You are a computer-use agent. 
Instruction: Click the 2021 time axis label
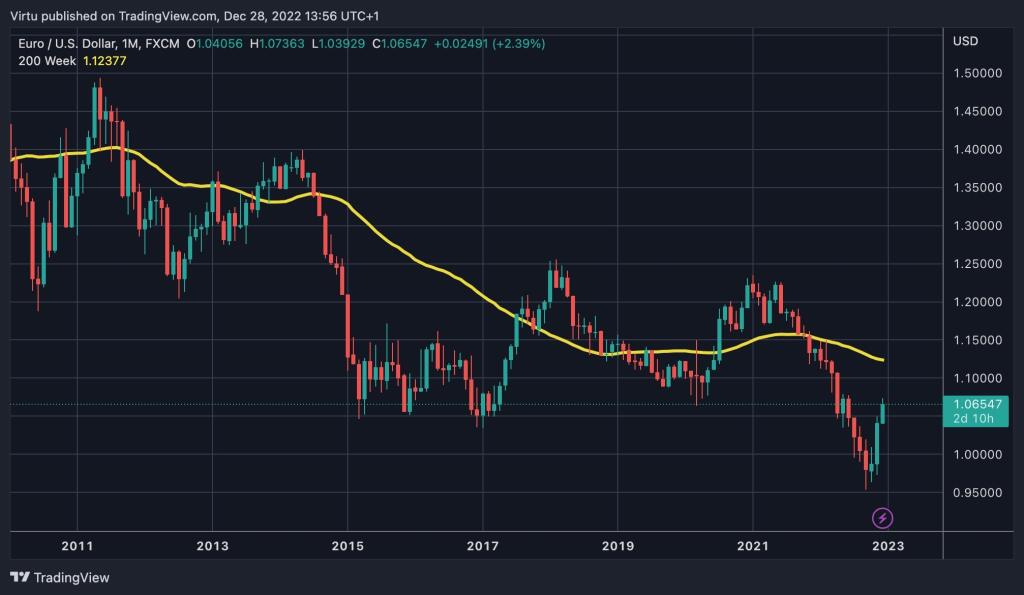coord(753,546)
